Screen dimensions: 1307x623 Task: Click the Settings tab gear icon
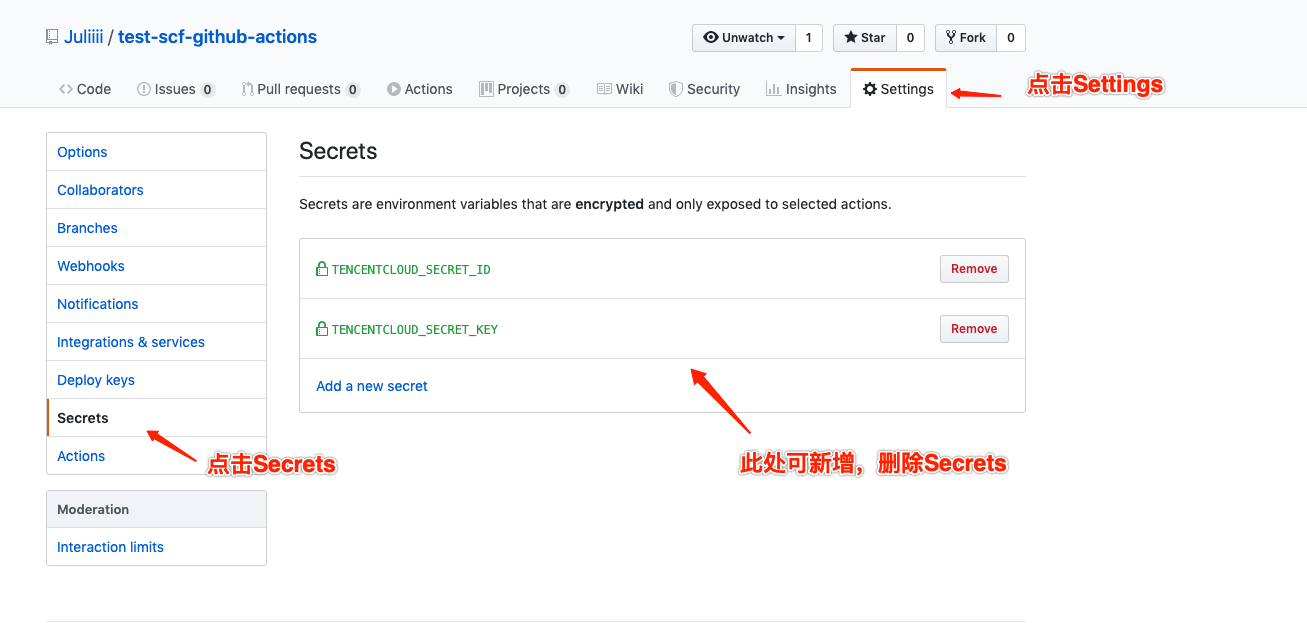pyautogui.click(x=870, y=89)
